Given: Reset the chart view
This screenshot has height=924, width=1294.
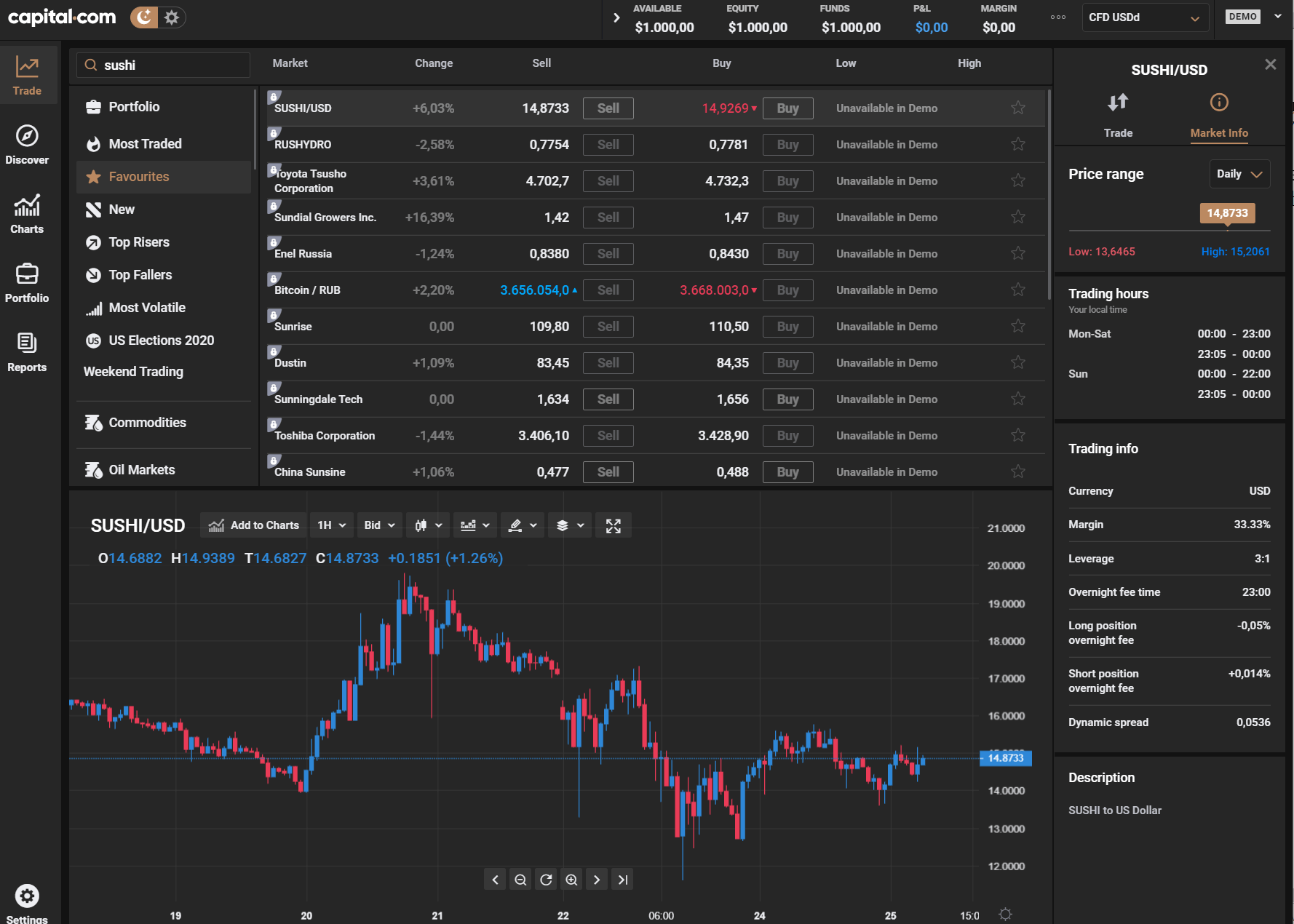Looking at the screenshot, I should pyautogui.click(x=546, y=880).
